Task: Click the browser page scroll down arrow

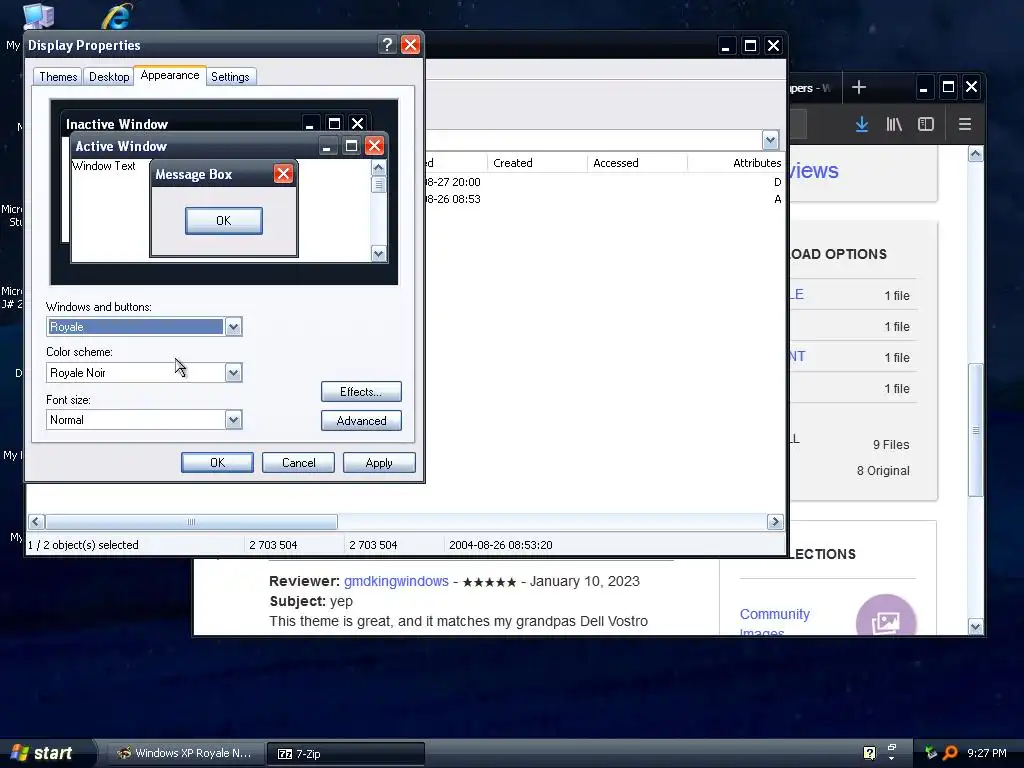Action: [975, 626]
